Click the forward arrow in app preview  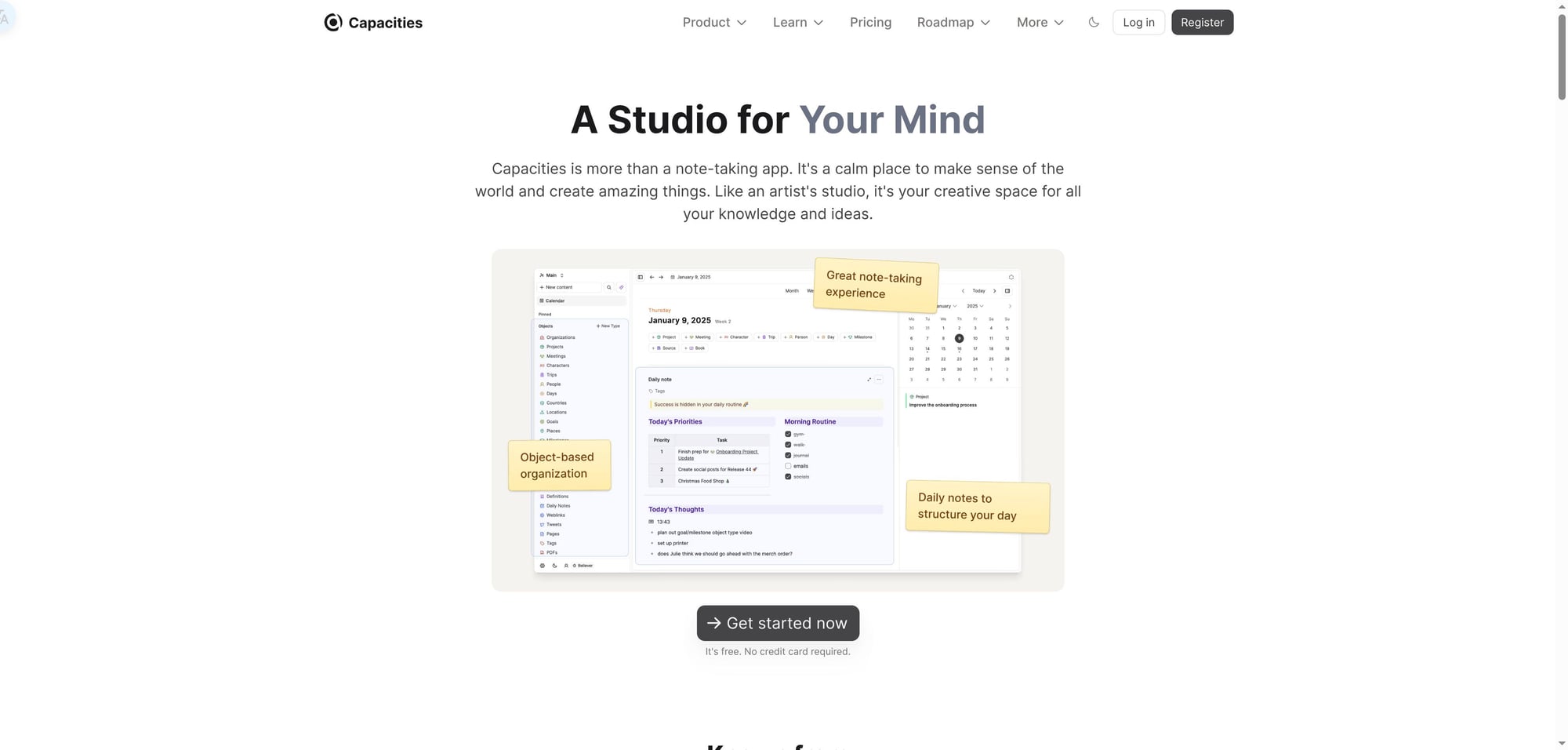(661, 277)
